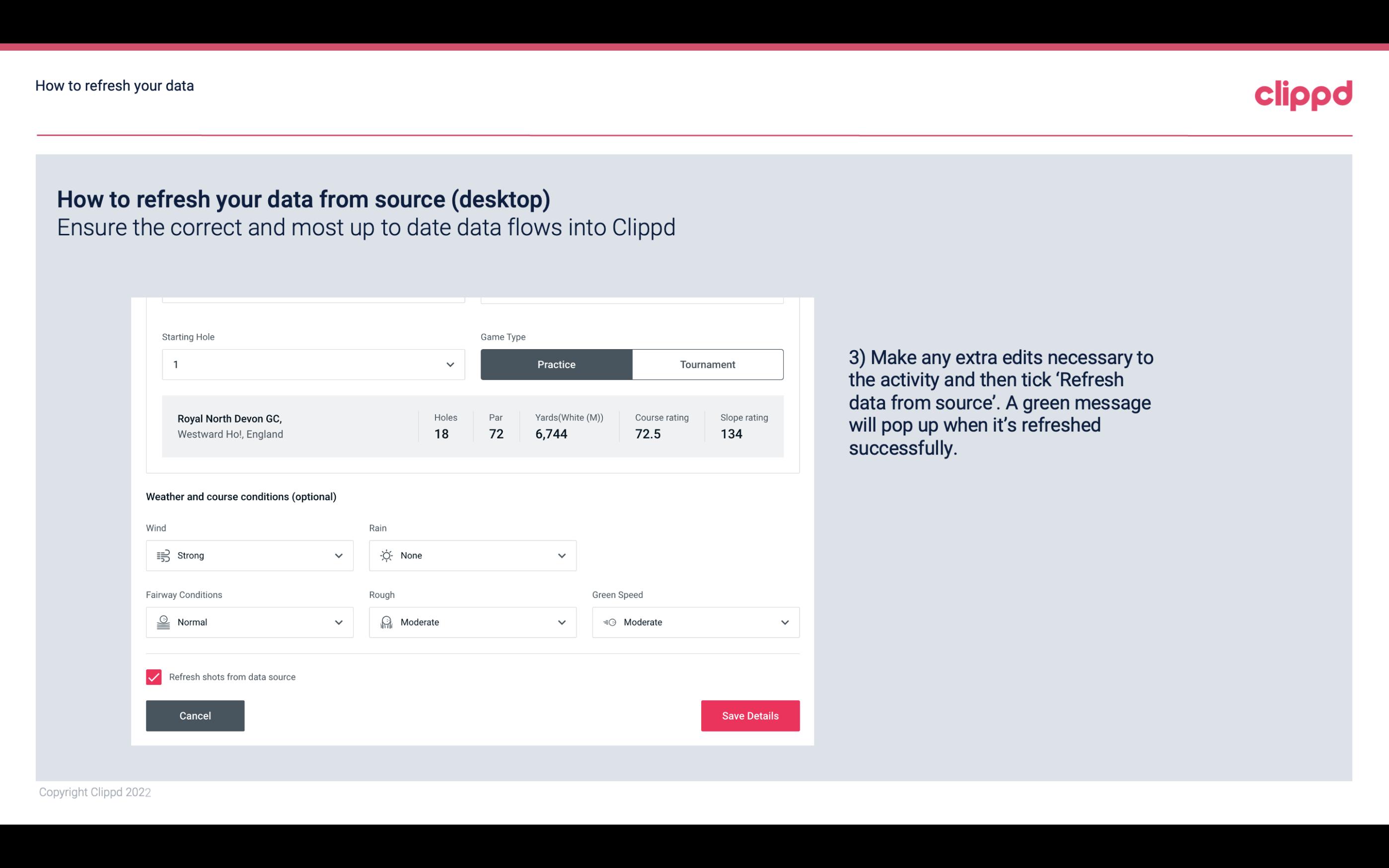This screenshot has width=1389, height=868.
Task: Select the Tournament game type tab
Action: (x=707, y=364)
